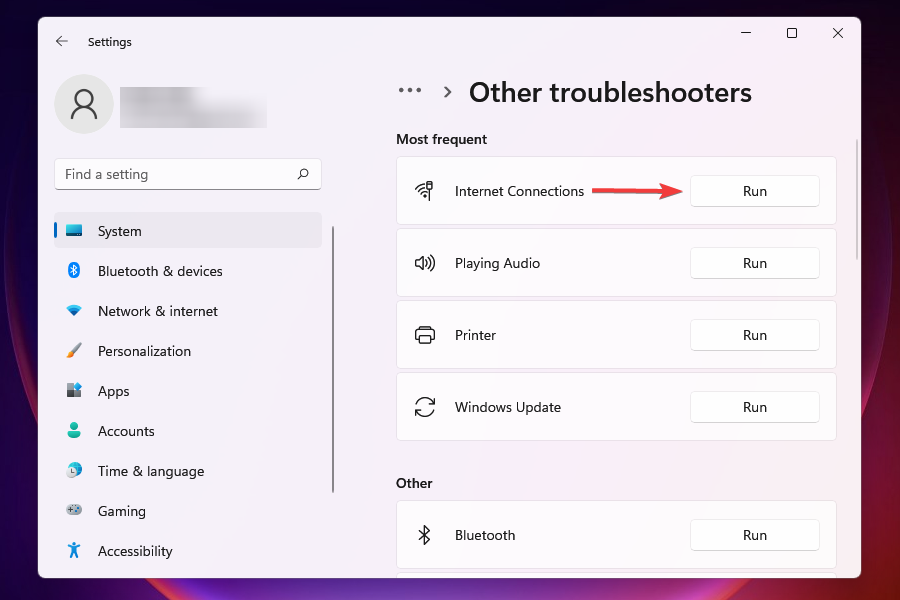Run the Printer troubleshooter
The width and height of the screenshot is (900, 600).
[x=754, y=335]
